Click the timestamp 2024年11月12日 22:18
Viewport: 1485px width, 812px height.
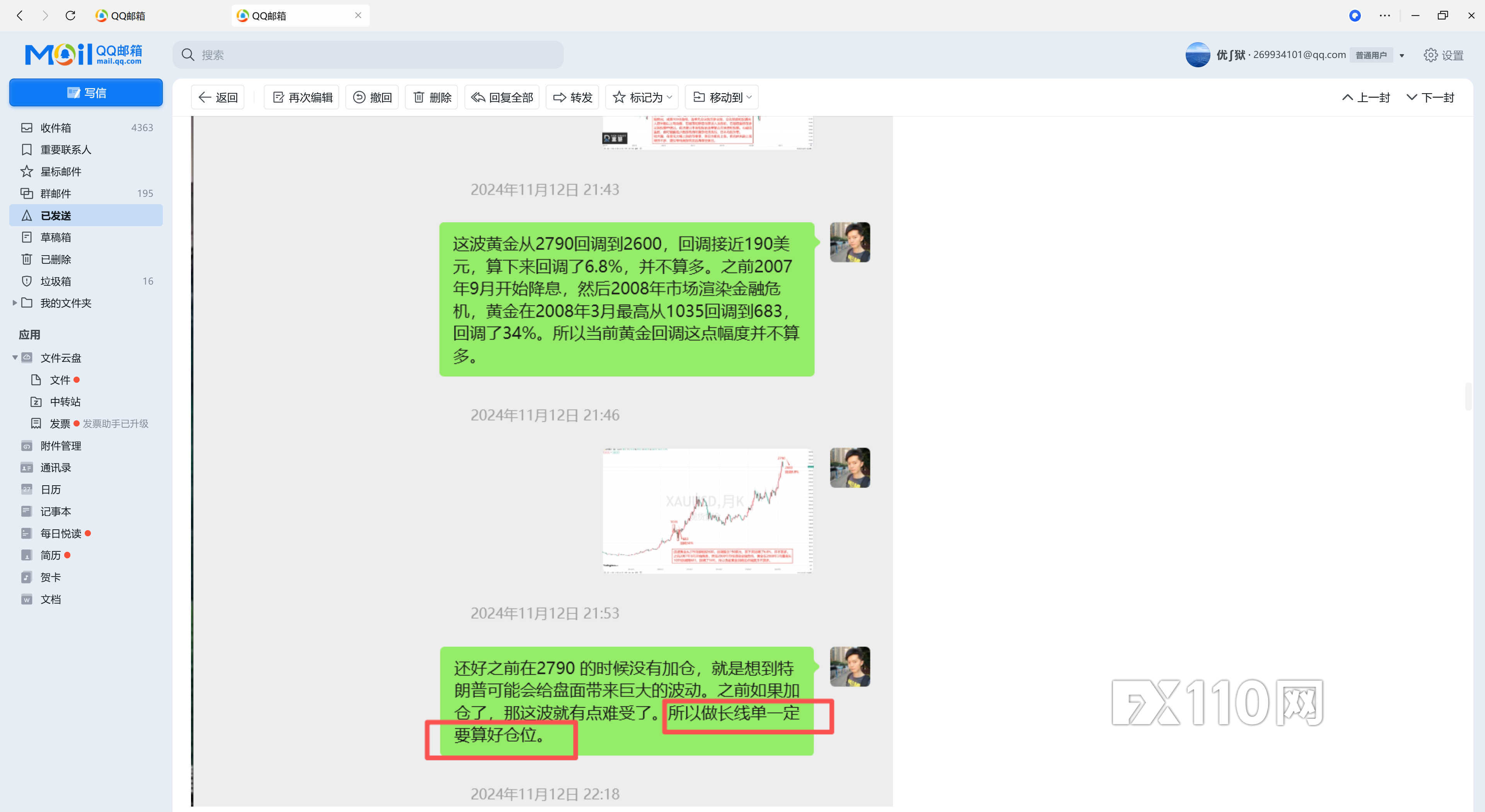click(545, 794)
